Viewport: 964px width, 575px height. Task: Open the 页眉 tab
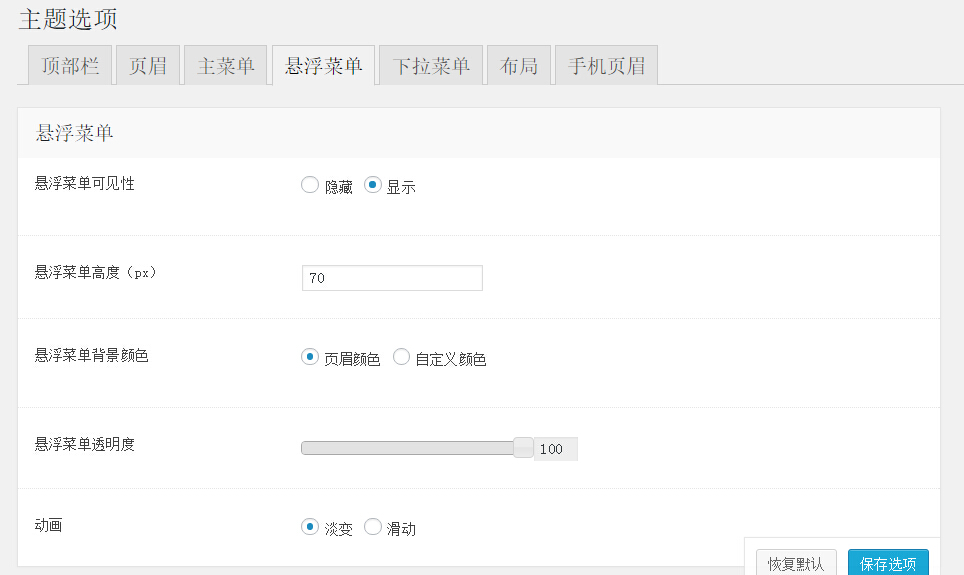point(148,66)
